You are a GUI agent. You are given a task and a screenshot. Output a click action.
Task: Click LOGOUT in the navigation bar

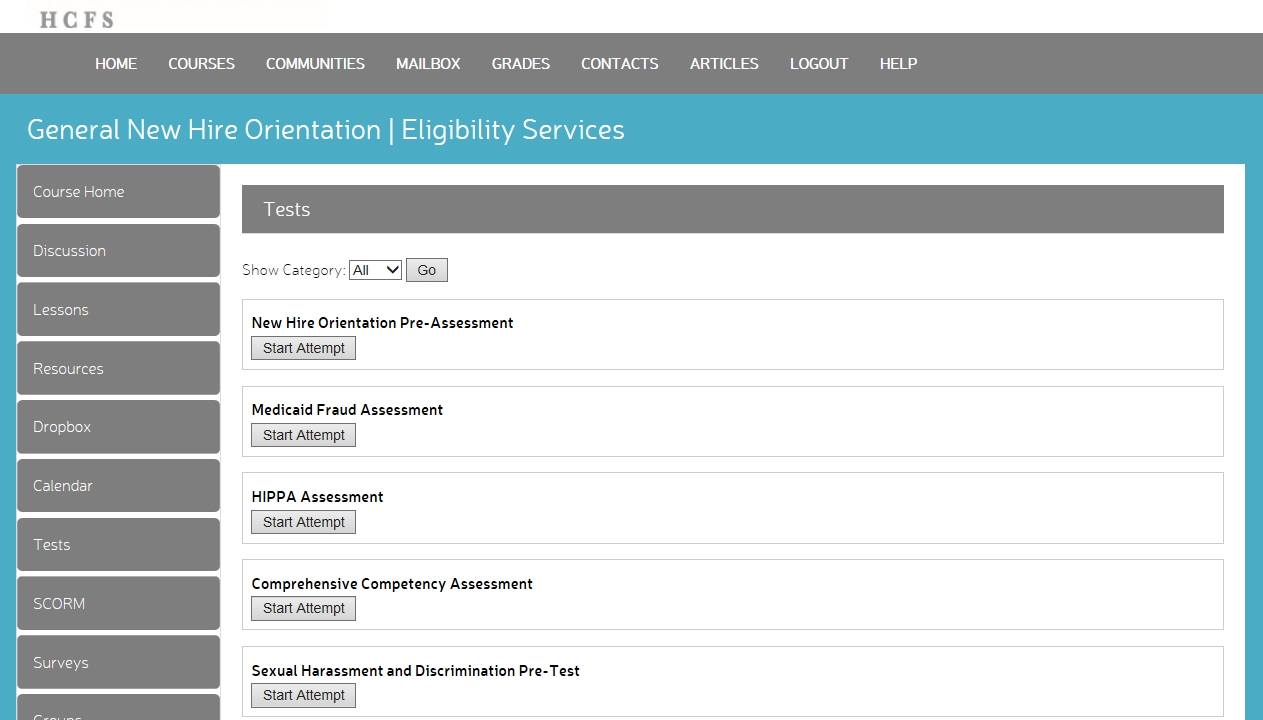[x=818, y=64]
